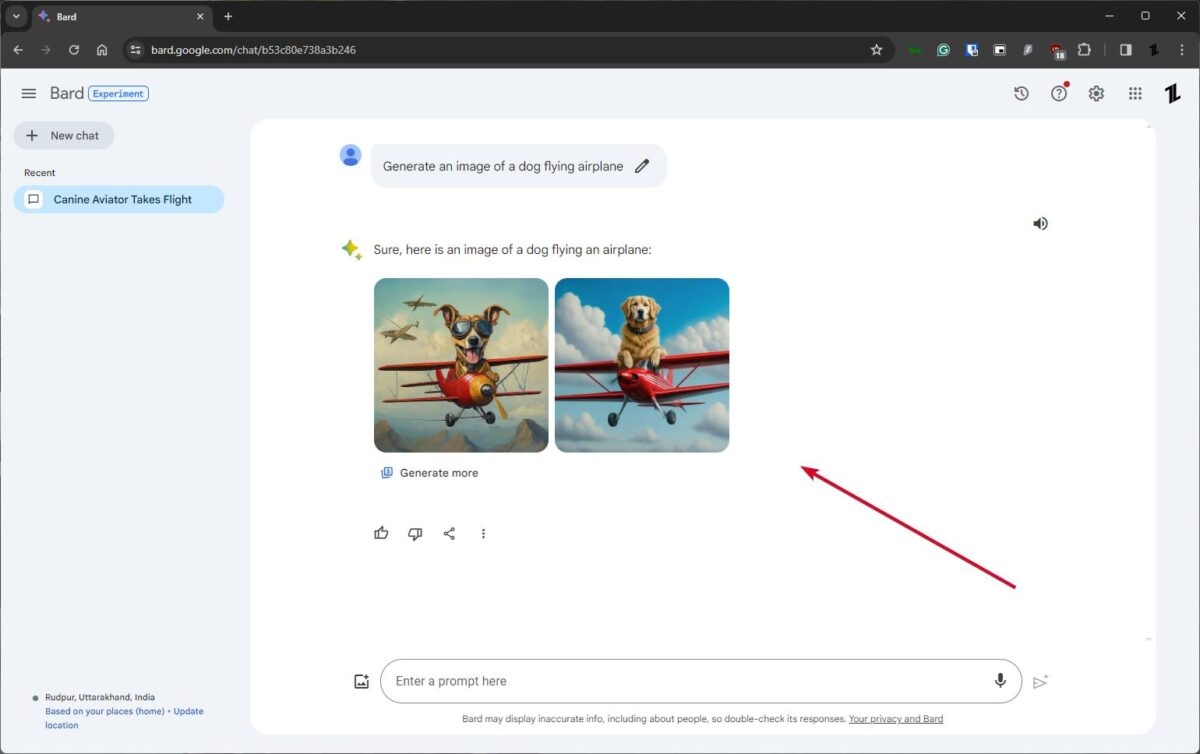Click the prompt input field
This screenshot has height=754, width=1200.
pos(650,681)
